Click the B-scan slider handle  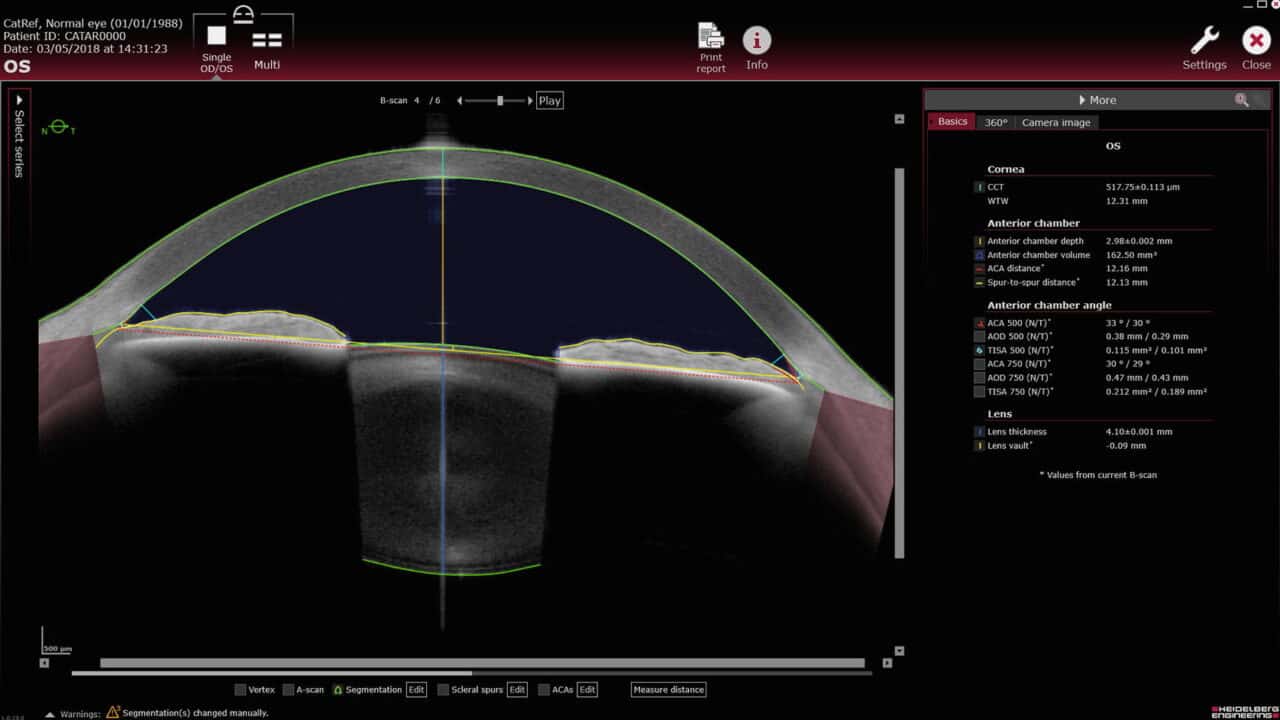pyautogui.click(x=500, y=100)
